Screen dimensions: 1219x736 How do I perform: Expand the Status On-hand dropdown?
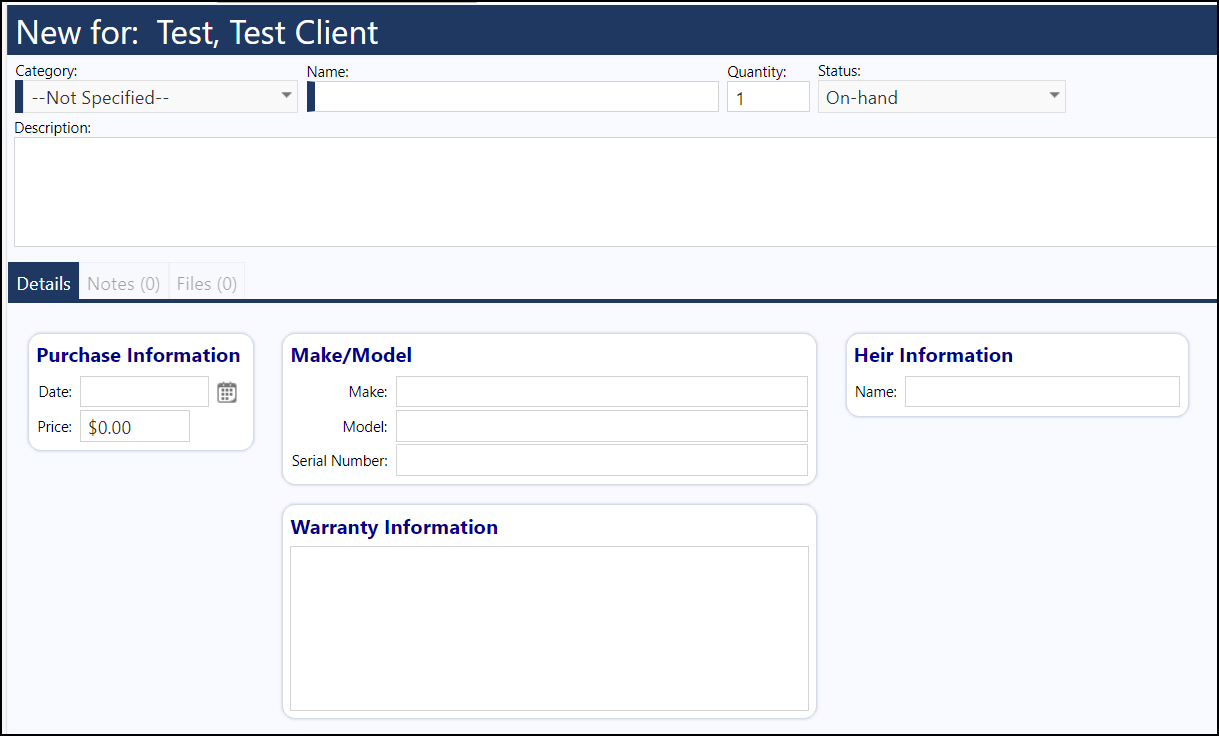[942, 97]
